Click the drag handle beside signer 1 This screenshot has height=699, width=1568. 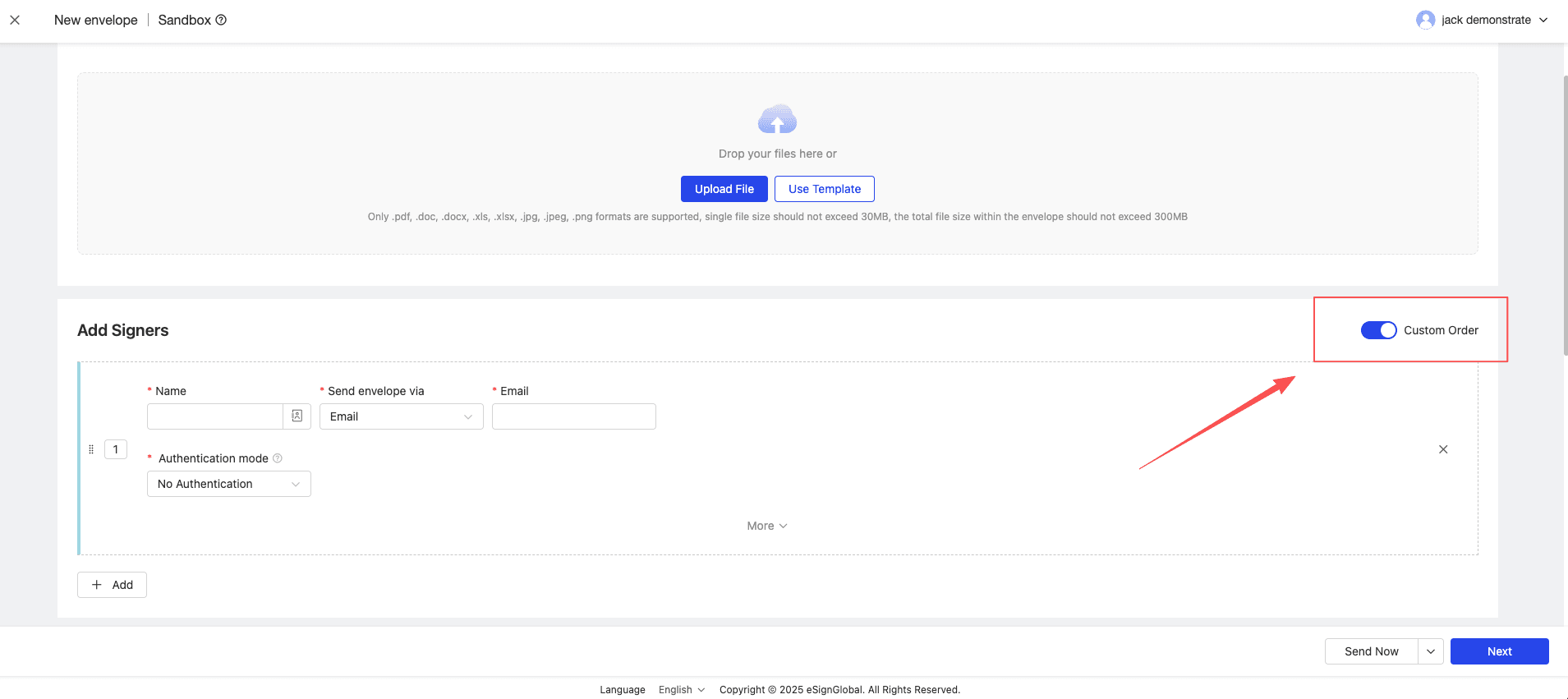pos(91,449)
